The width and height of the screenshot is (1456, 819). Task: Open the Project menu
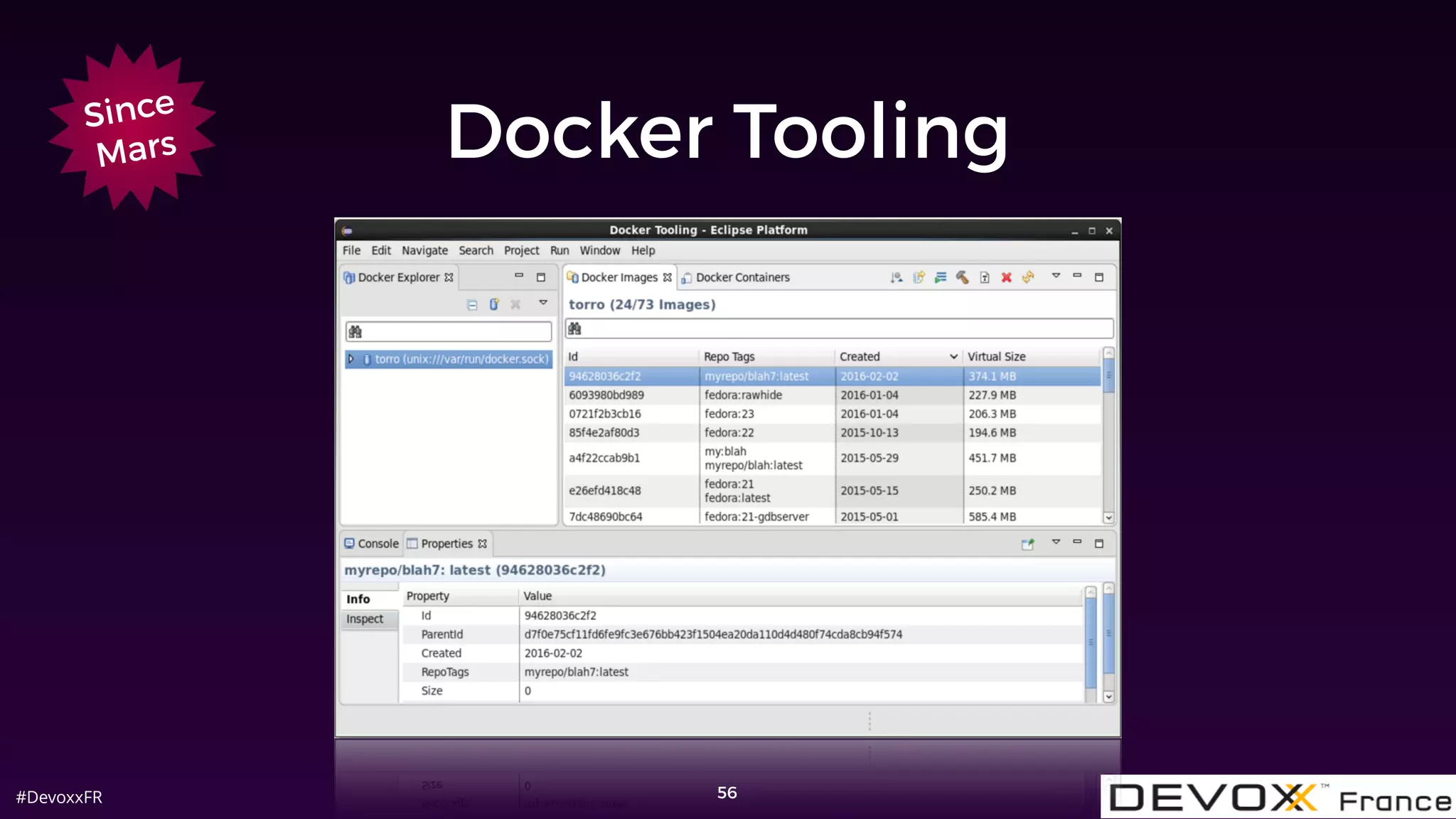point(521,250)
